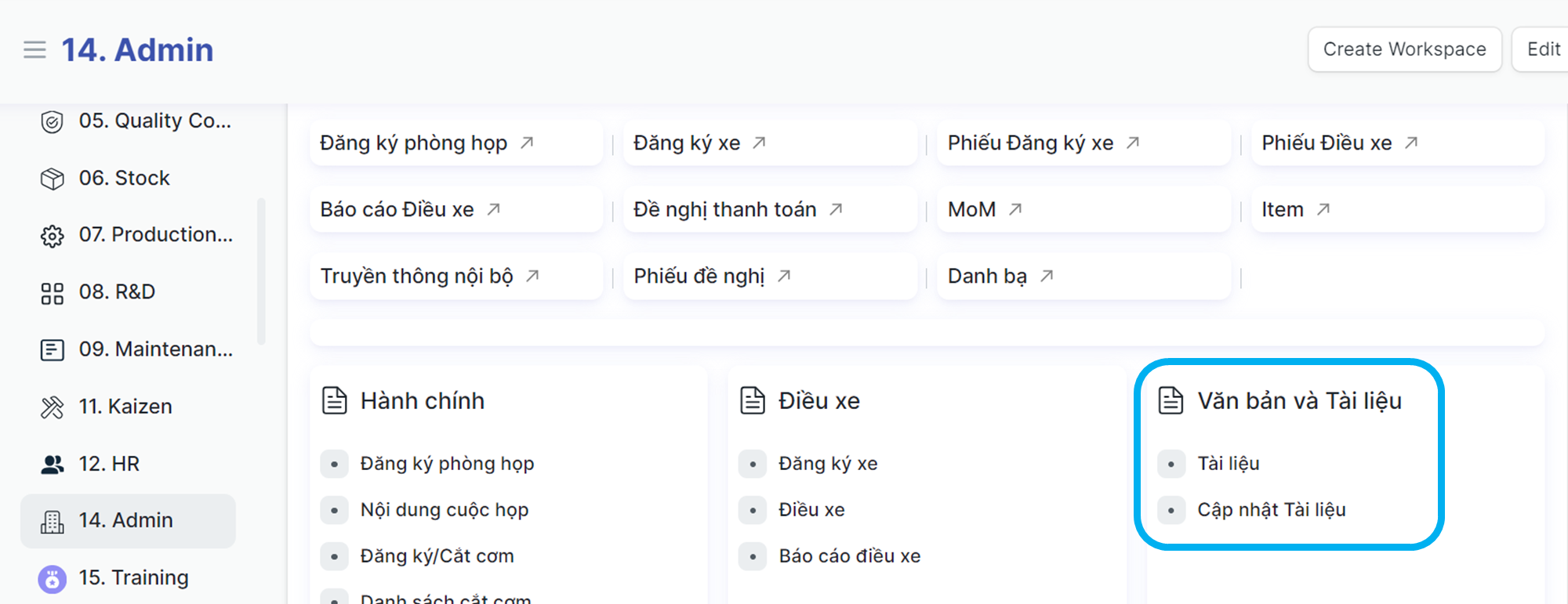Click the R&D grid icon
Viewport: 1568px width, 604px height.
[x=52, y=294]
